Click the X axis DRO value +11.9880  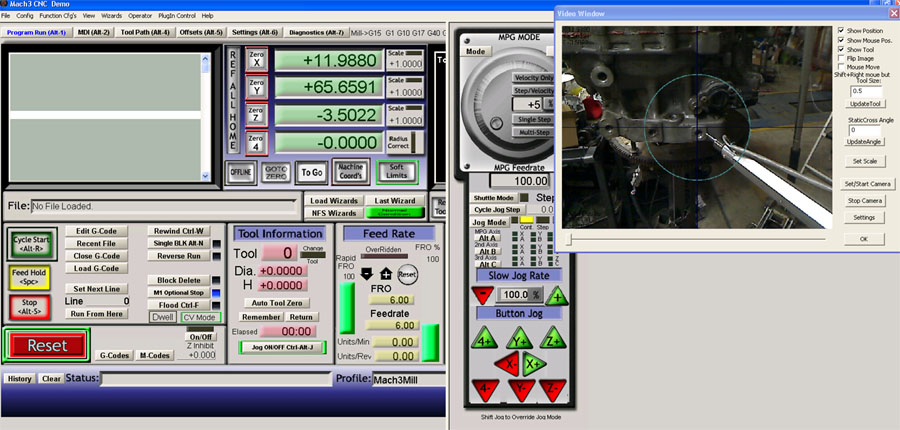329,60
